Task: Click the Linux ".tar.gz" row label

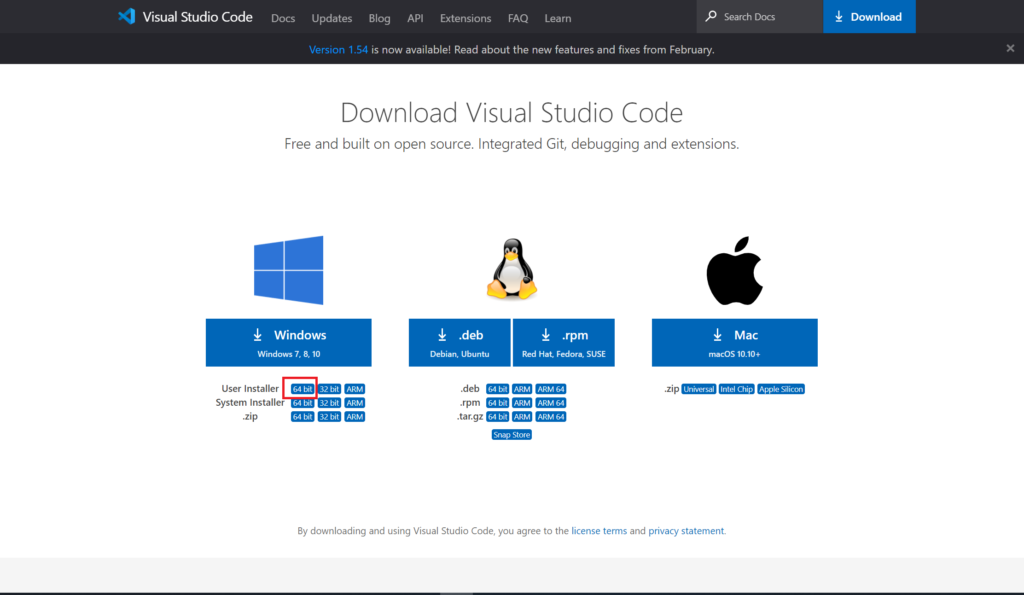Action: click(470, 417)
